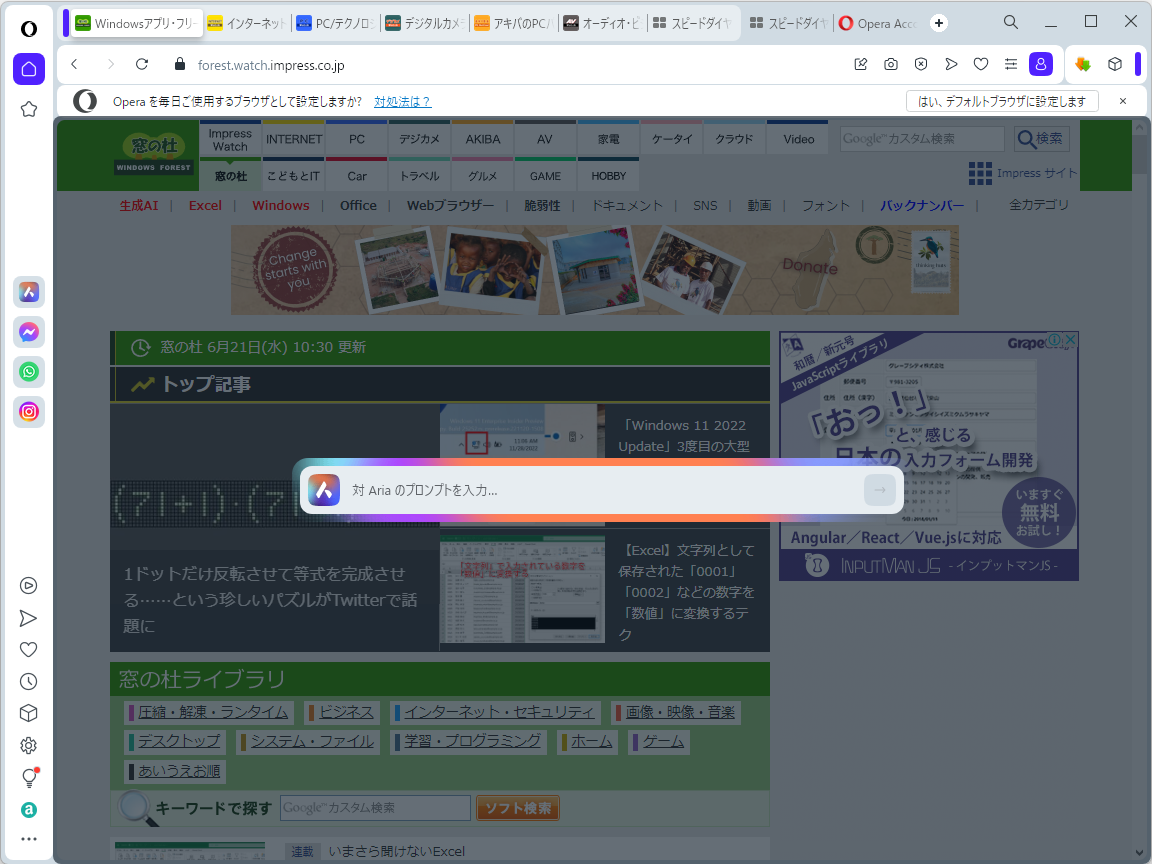Toggle the ad blocker shield

pos(920,63)
